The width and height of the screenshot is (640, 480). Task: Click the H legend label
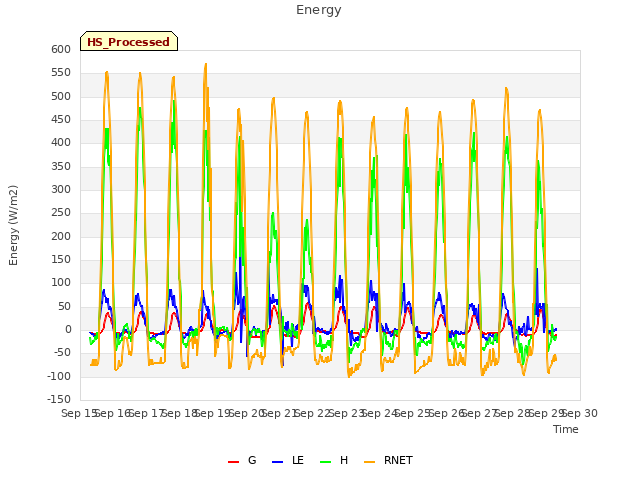pyautogui.click(x=344, y=460)
